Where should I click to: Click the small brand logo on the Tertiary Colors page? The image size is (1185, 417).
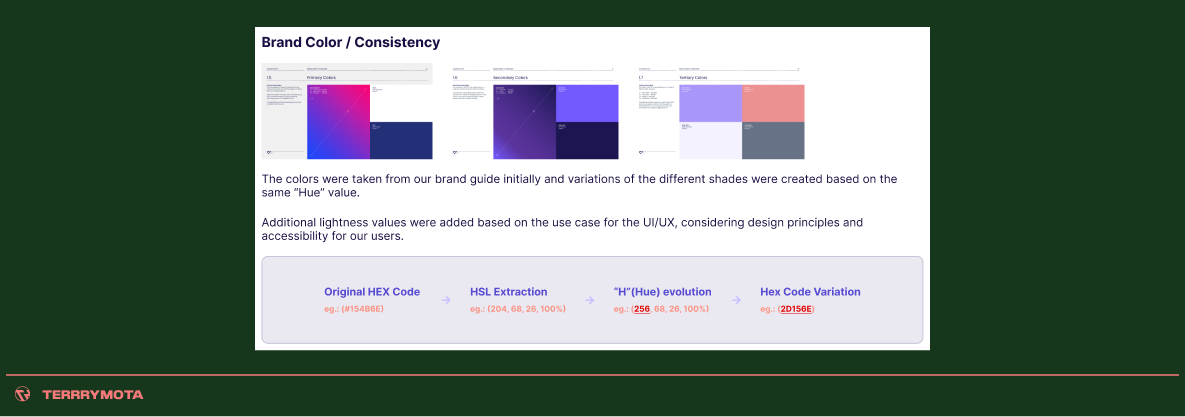pyautogui.click(x=641, y=152)
